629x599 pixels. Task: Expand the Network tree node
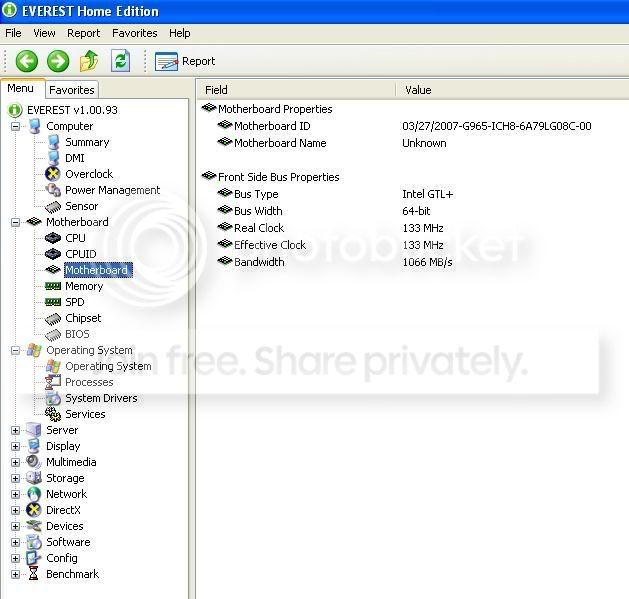[15, 494]
